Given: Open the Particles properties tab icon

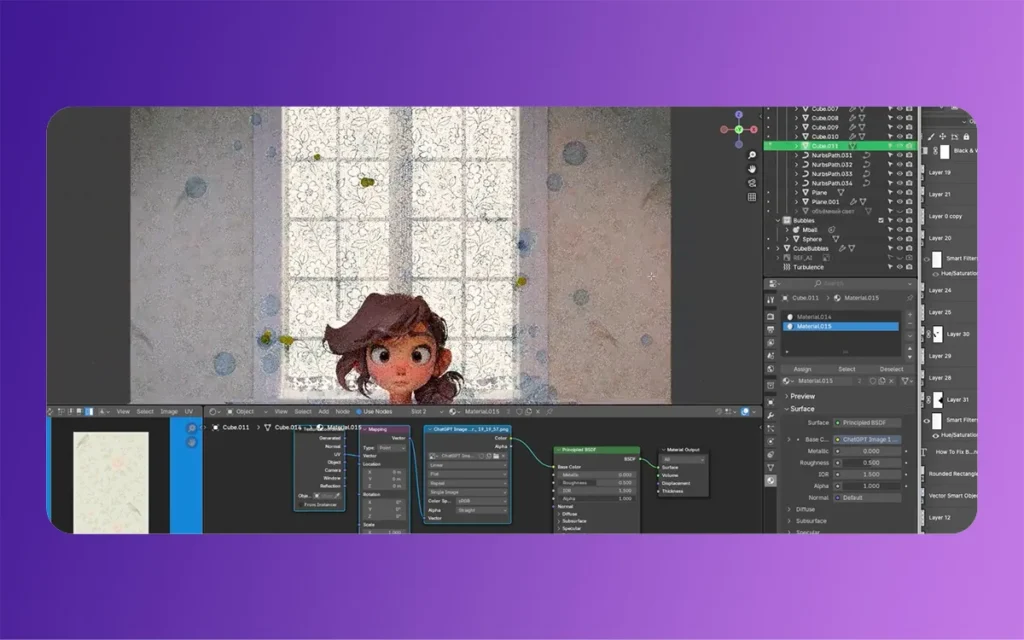Looking at the screenshot, I should coord(771,428).
